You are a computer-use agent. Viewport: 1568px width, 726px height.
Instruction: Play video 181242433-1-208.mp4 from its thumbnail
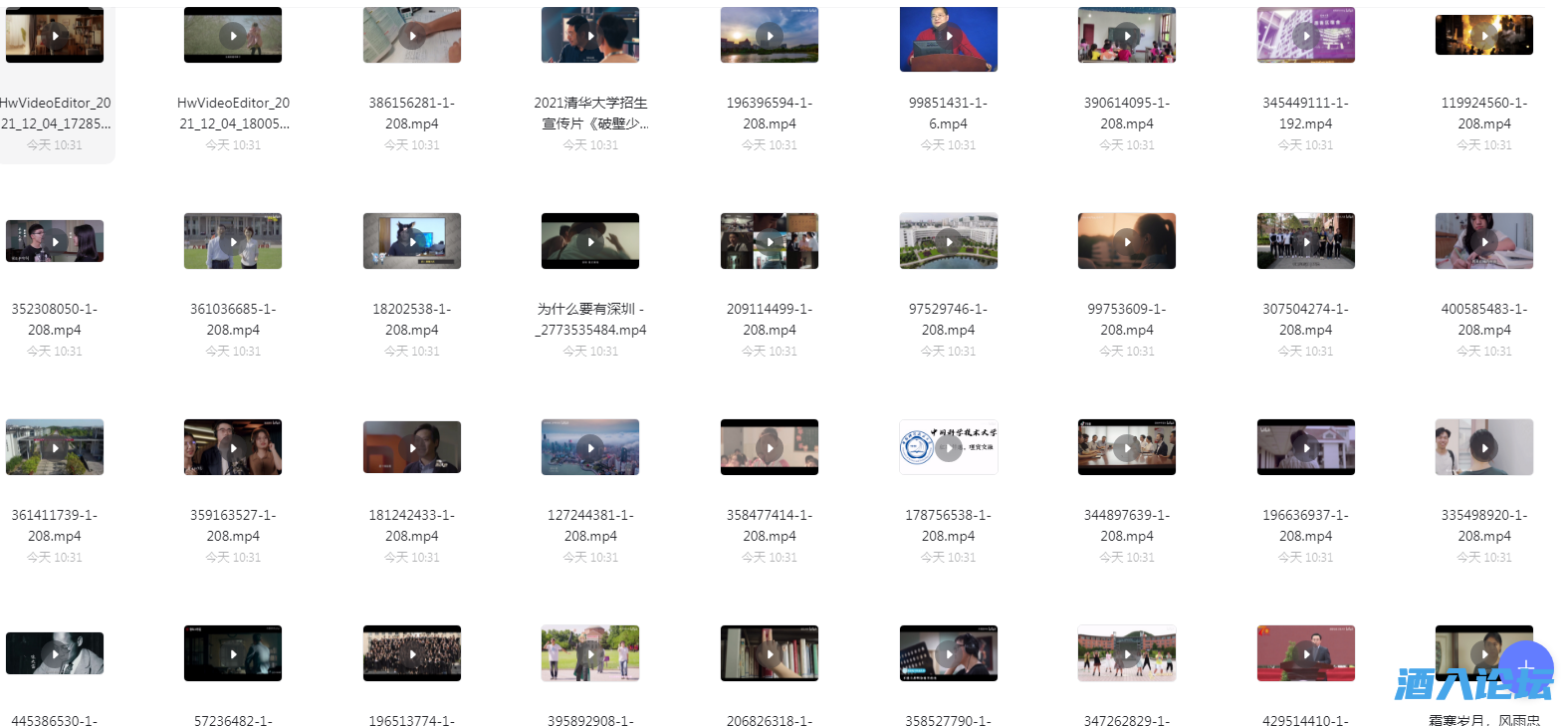412,447
